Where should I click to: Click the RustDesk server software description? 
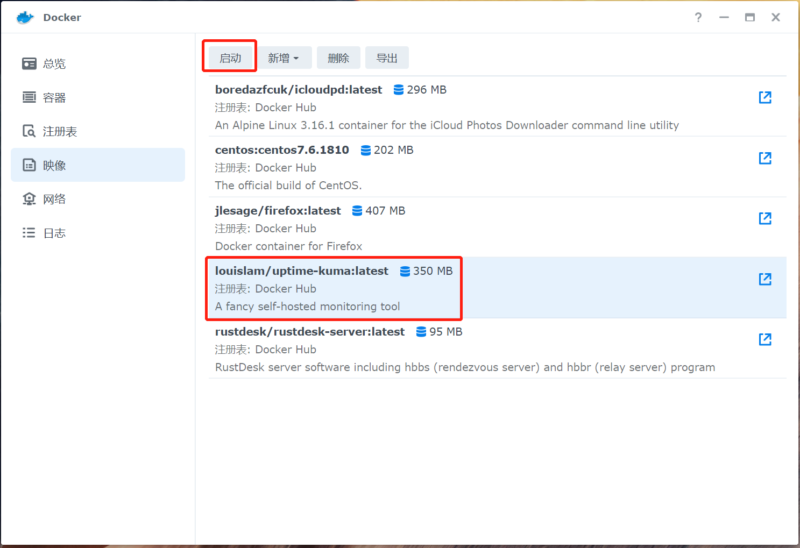[x=465, y=367]
